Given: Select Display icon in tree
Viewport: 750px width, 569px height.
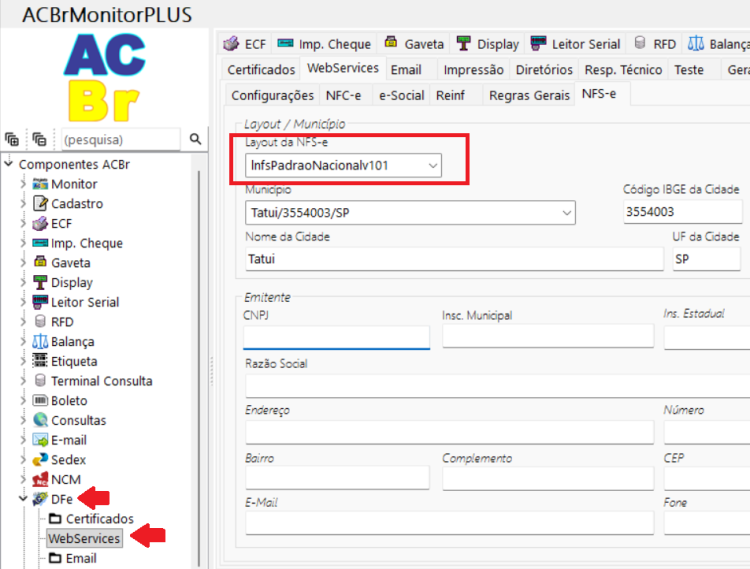Looking at the screenshot, I should 40,282.
